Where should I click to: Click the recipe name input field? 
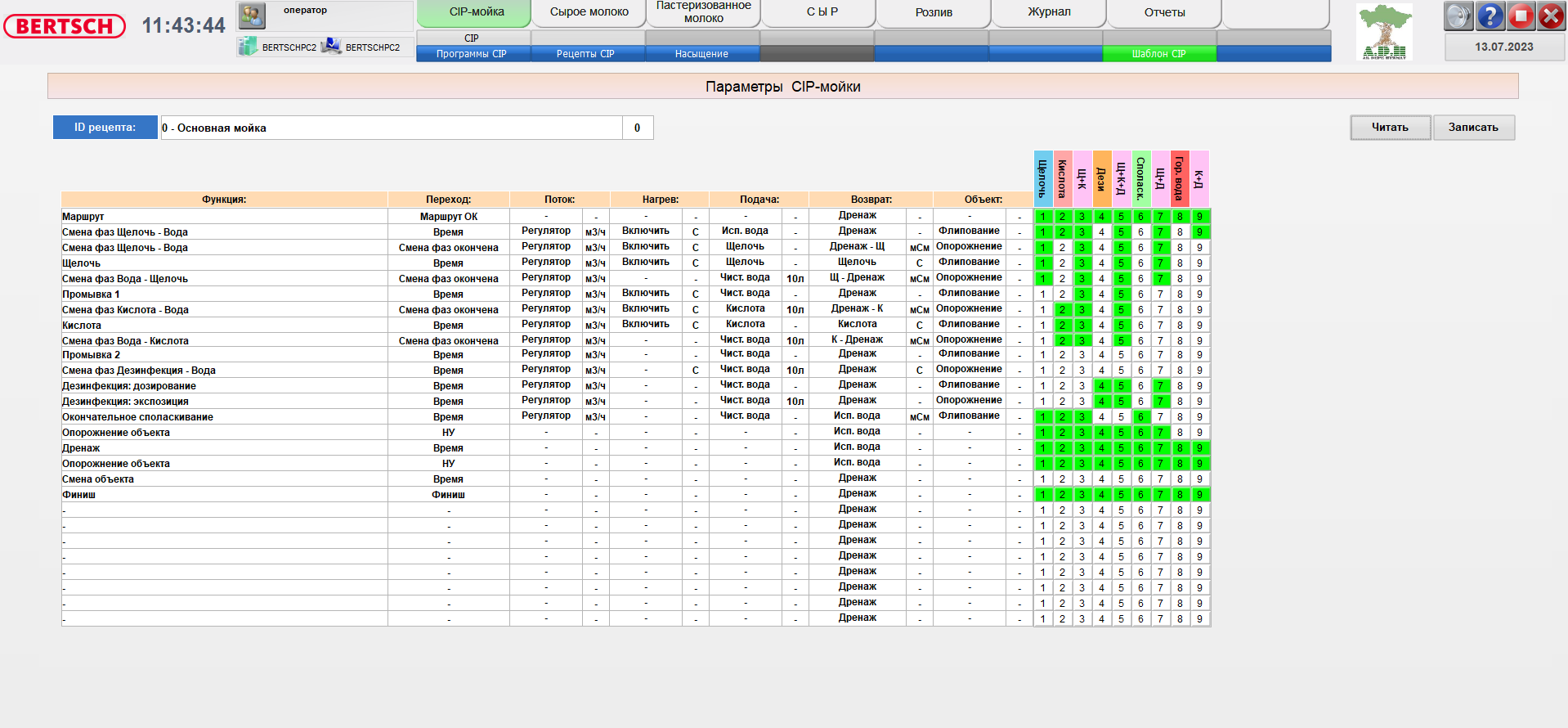coord(391,128)
